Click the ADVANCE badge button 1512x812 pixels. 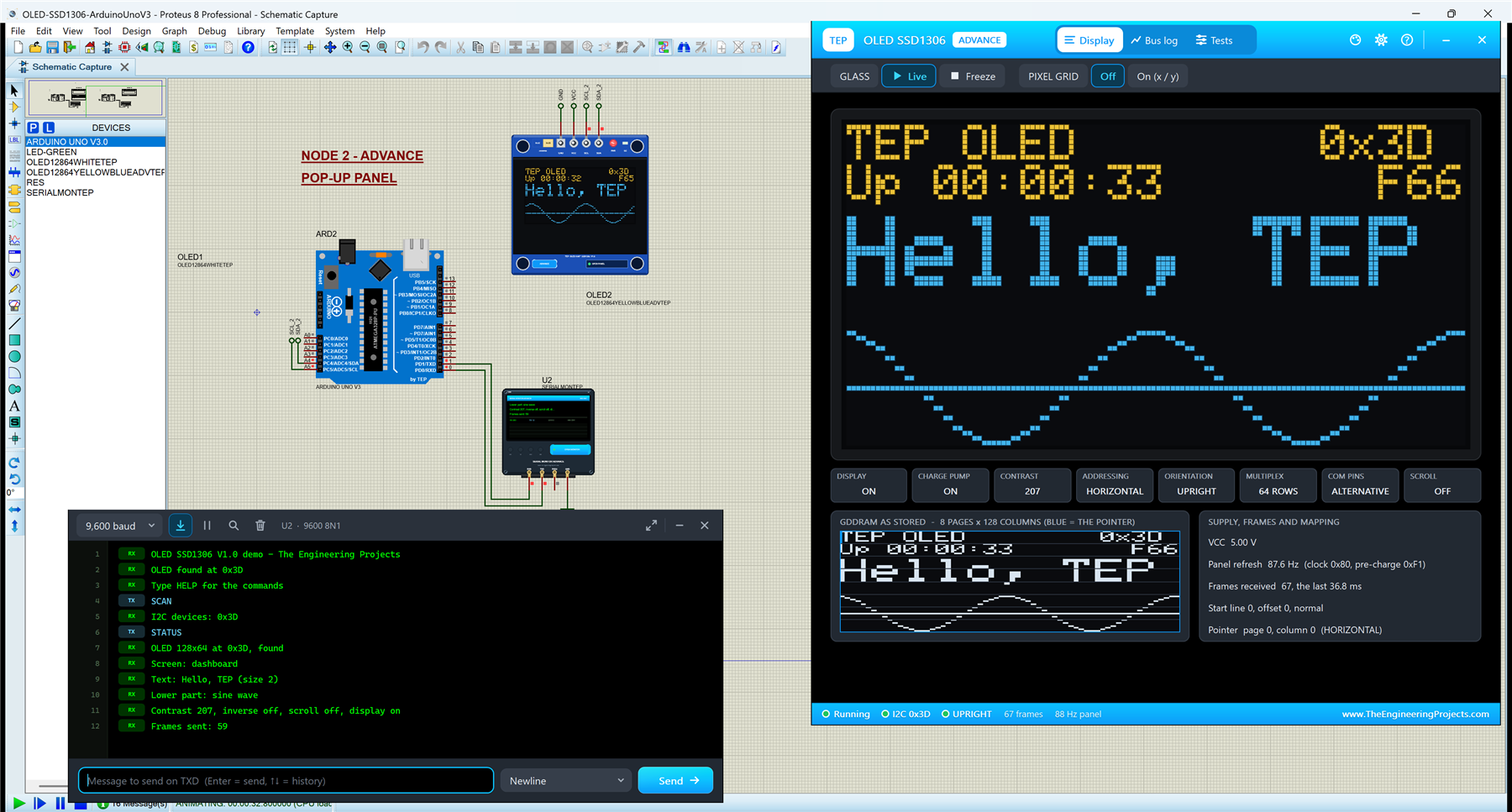pos(979,40)
